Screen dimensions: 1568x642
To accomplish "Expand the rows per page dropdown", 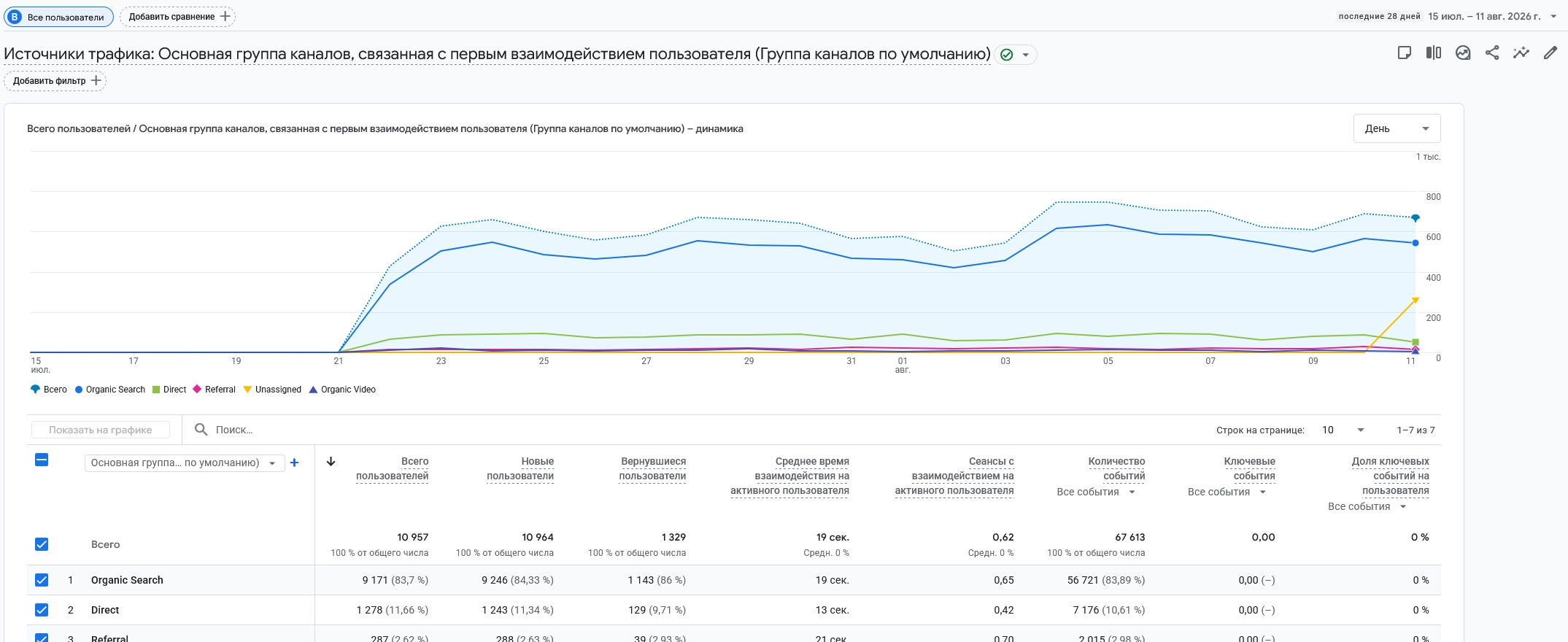I will pyautogui.click(x=1343, y=430).
